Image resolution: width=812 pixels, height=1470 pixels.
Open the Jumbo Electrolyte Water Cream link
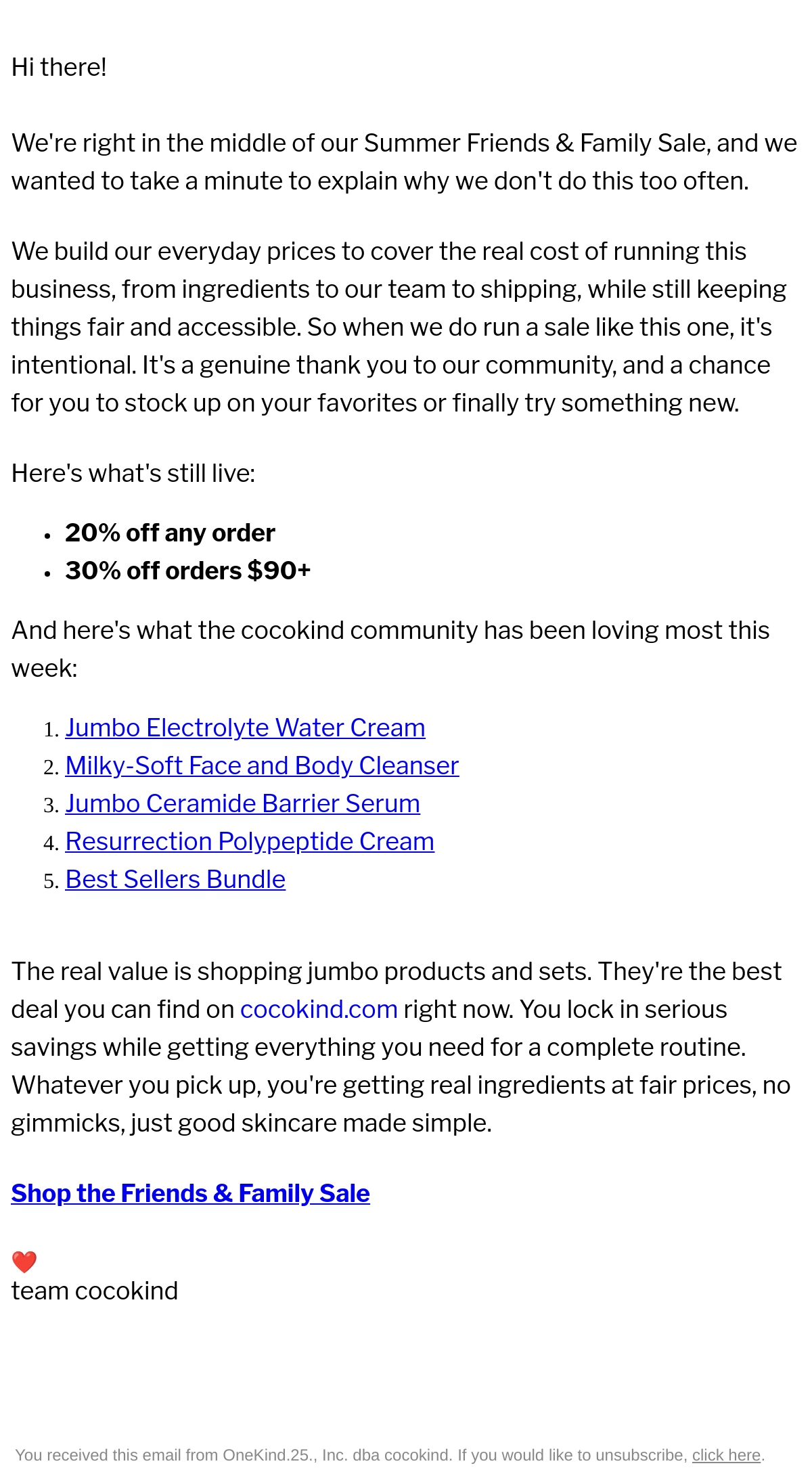[245, 728]
